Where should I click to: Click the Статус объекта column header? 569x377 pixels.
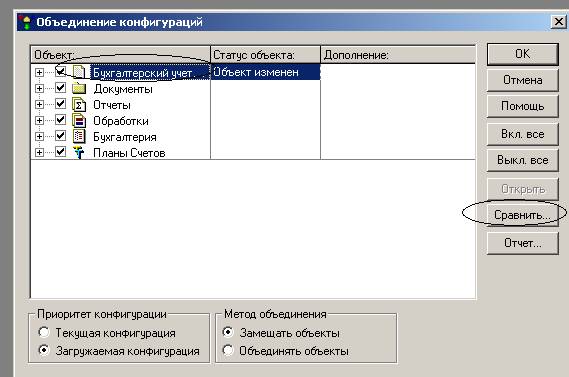click(265, 55)
